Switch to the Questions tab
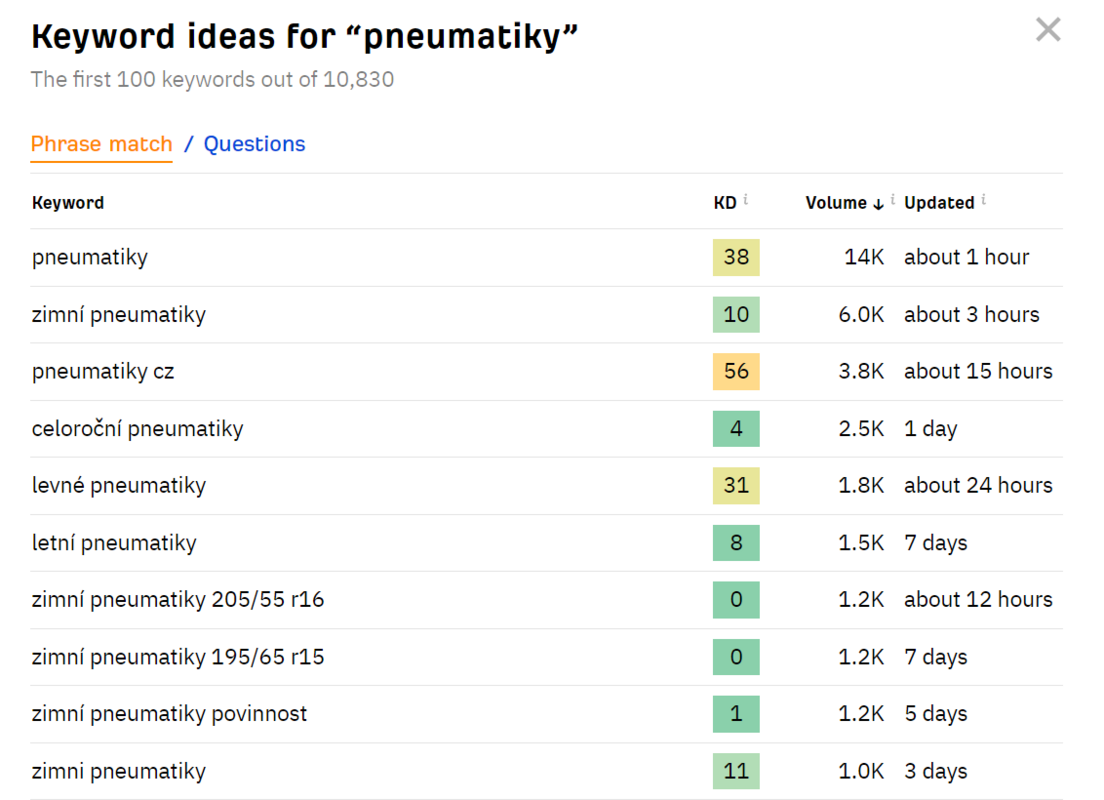The image size is (1104, 800). 254,144
